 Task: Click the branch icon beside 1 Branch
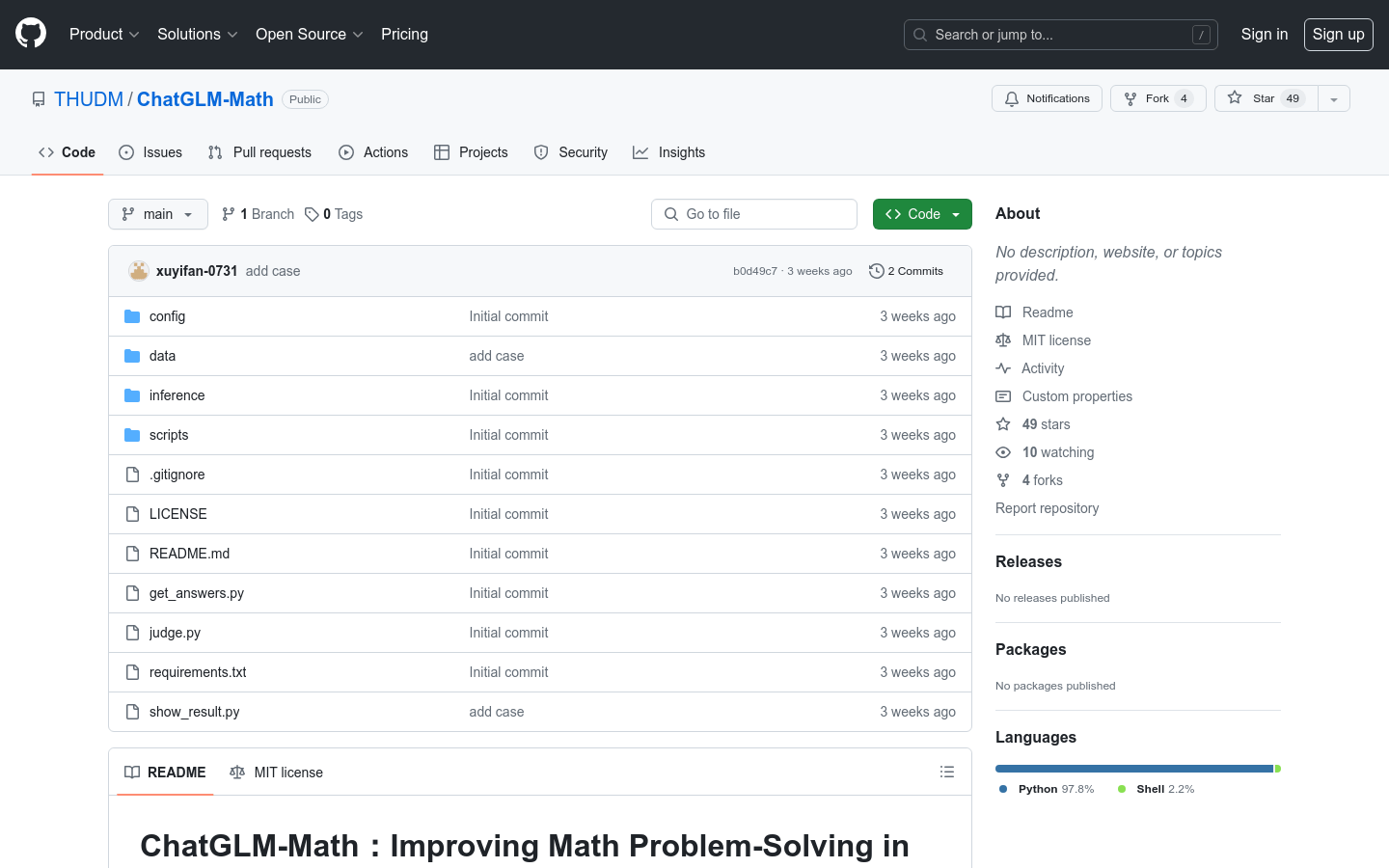click(x=229, y=214)
